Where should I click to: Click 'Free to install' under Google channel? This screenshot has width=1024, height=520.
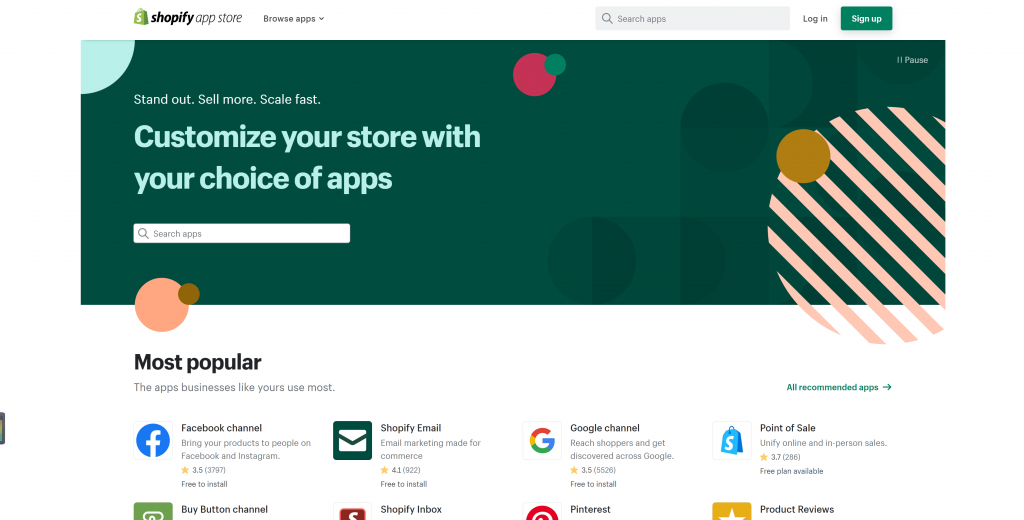click(593, 484)
